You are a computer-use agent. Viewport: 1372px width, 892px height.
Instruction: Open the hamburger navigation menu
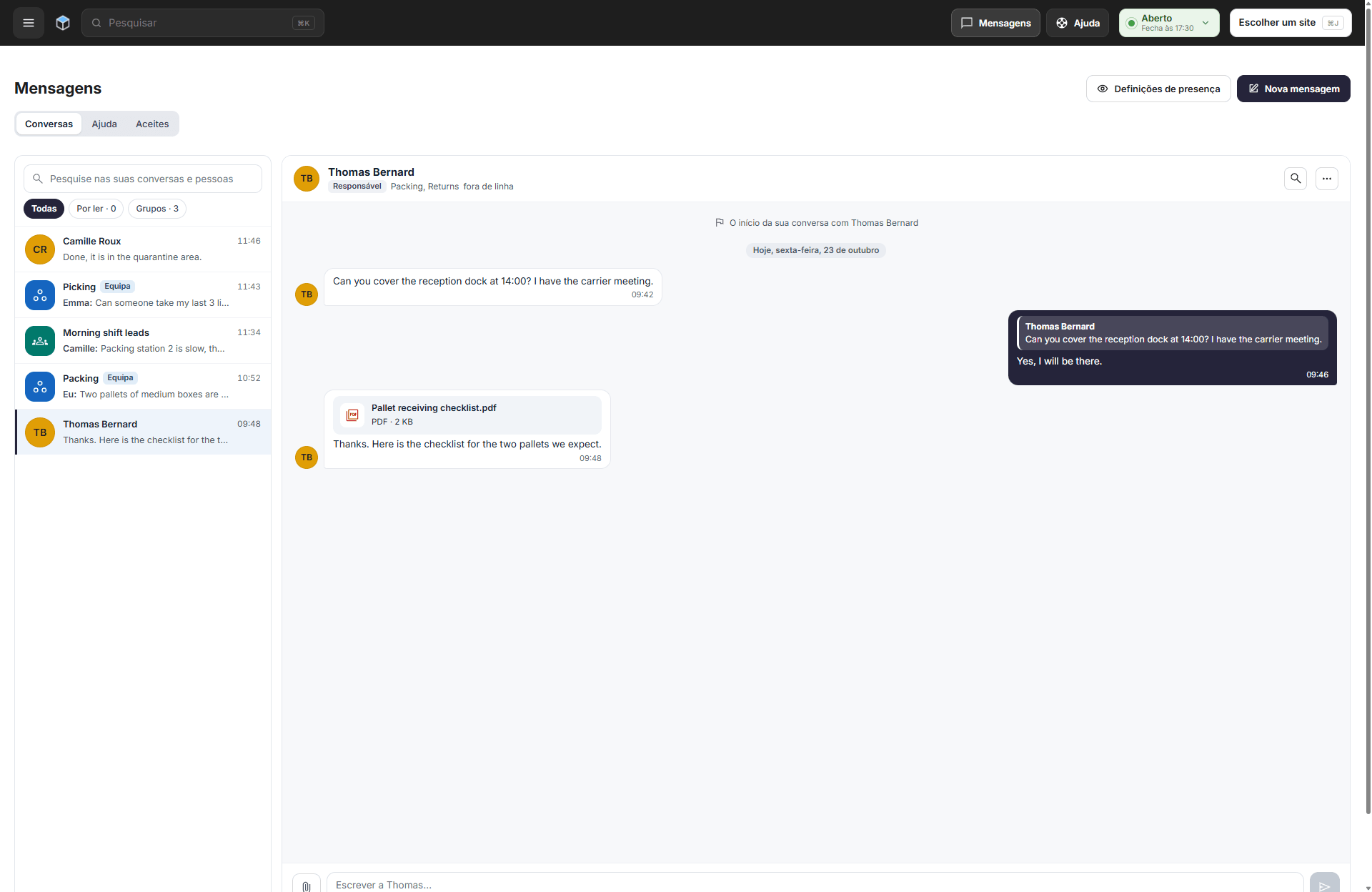click(29, 23)
